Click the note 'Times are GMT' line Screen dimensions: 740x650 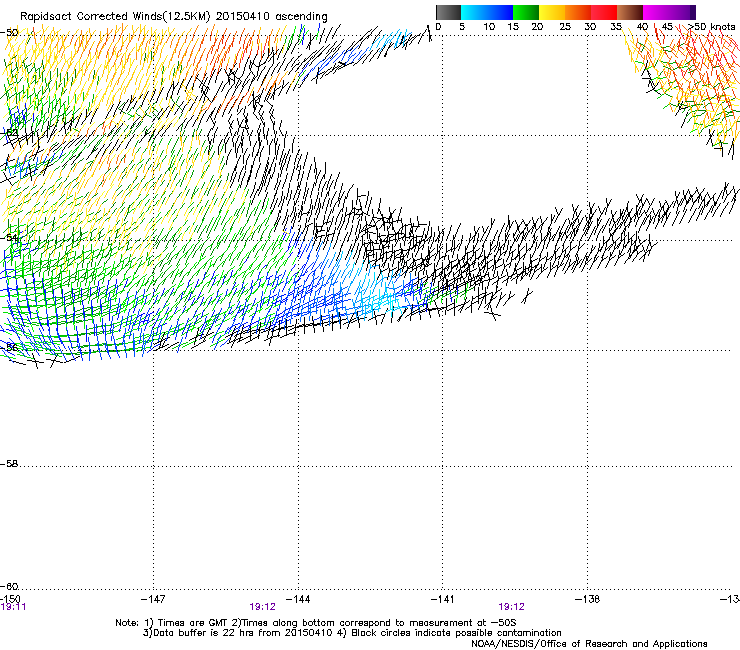click(x=316, y=623)
